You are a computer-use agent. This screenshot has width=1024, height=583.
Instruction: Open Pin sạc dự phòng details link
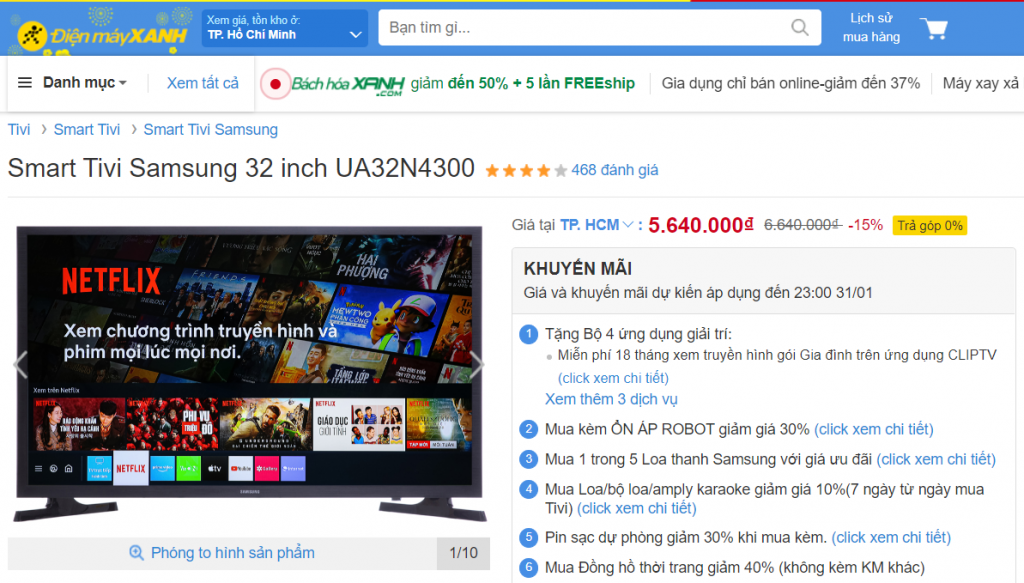pos(891,537)
